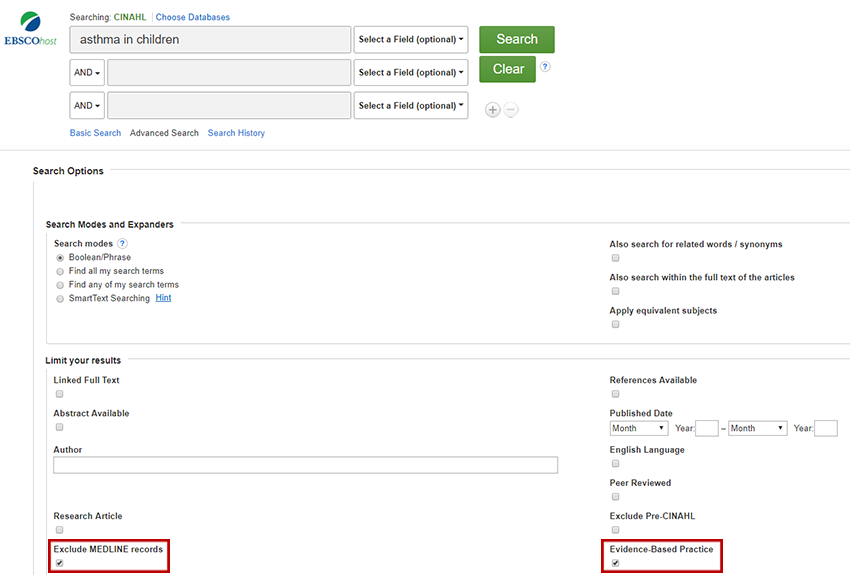The width and height of the screenshot is (850, 575).
Task: Open Search History
Action: [236, 133]
